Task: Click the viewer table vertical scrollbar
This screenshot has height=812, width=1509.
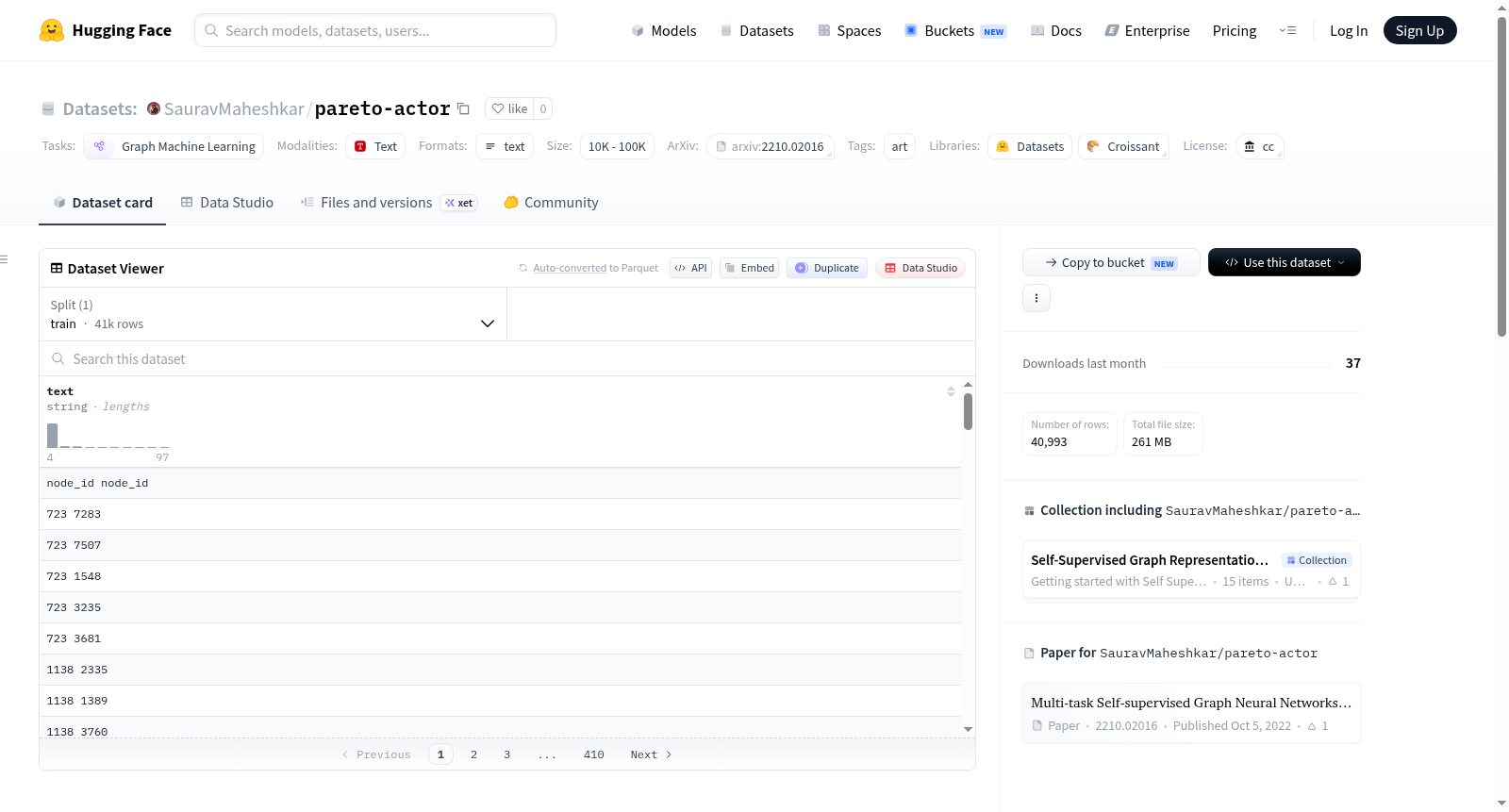Action: pos(968,412)
